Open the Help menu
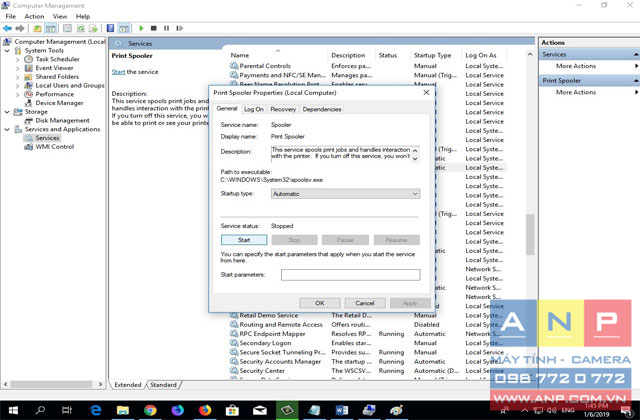Viewport: 640px width, 420px height. (x=83, y=16)
